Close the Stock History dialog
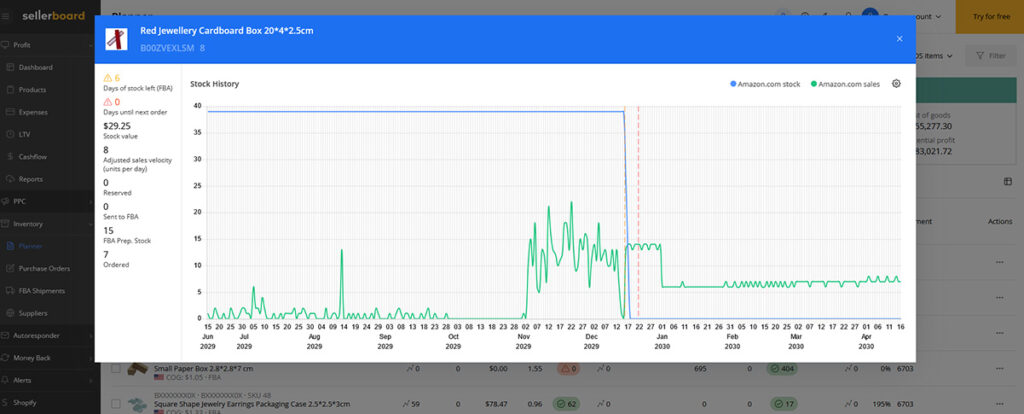 click(899, 39)
